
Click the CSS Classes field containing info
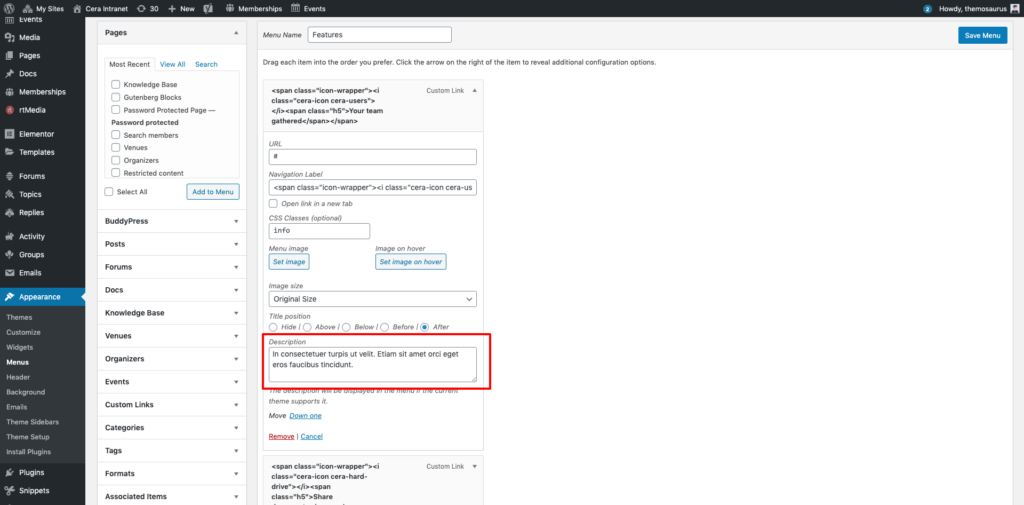coord(319,231)
